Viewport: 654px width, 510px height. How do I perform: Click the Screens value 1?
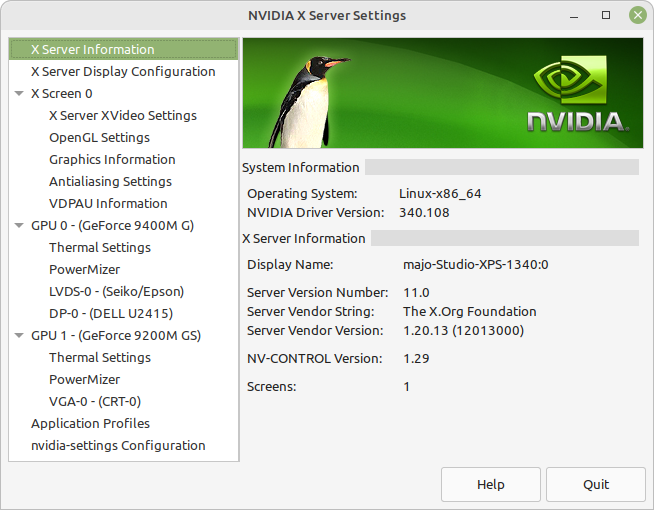(407, 387)
